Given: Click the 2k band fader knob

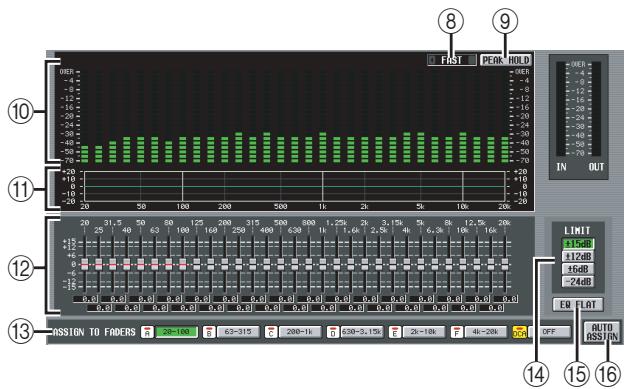Looking at the screenshot, I should [365, 264].
